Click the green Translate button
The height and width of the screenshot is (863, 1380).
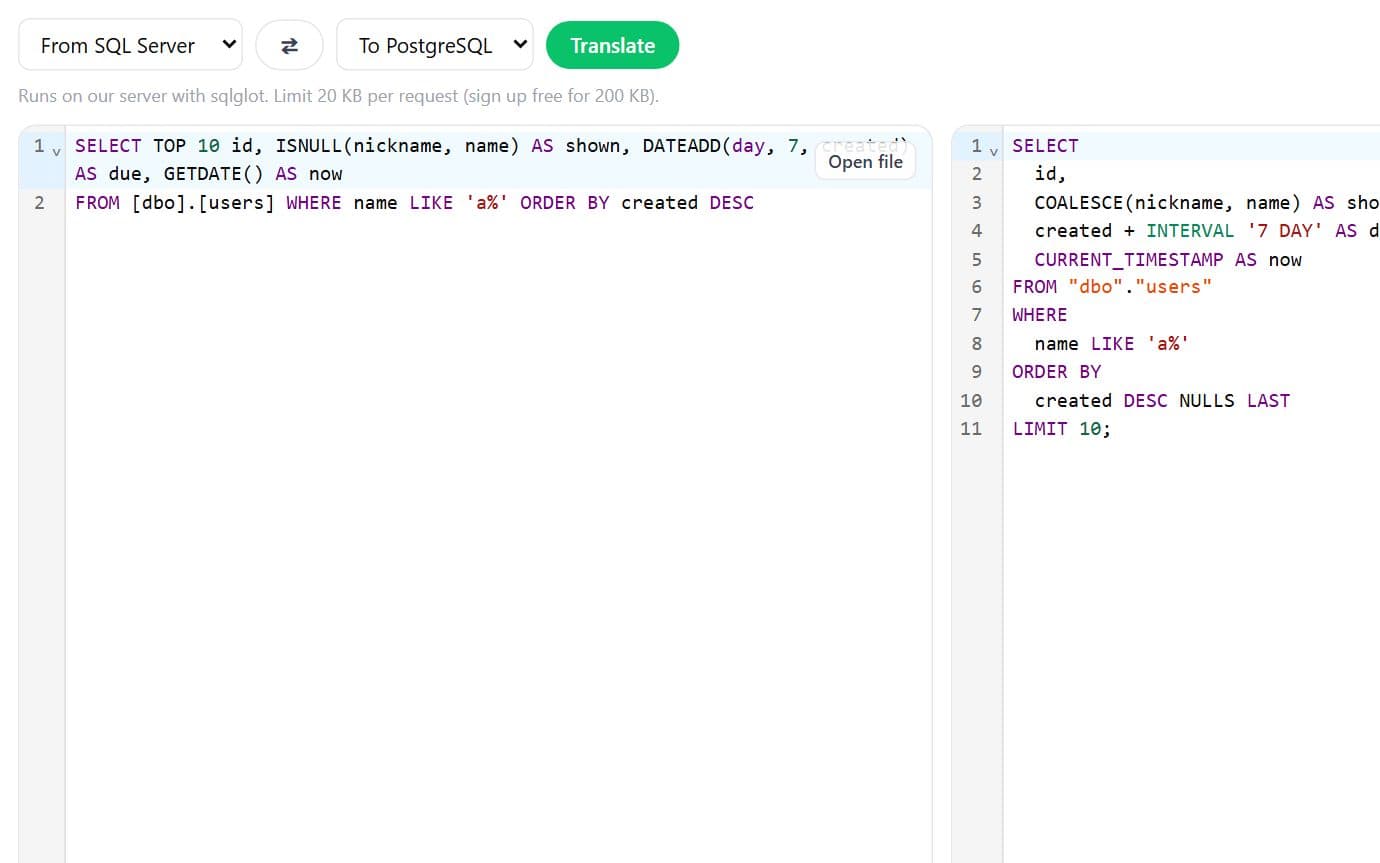click(612, 46)
